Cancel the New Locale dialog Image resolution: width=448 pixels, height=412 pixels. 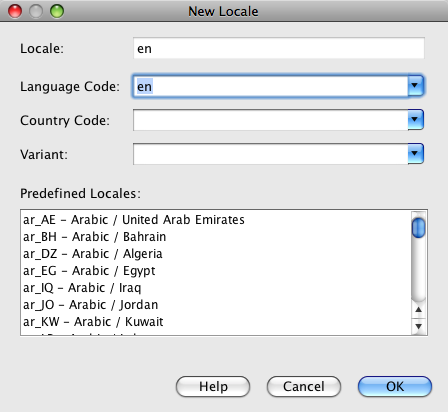[304, 387]
